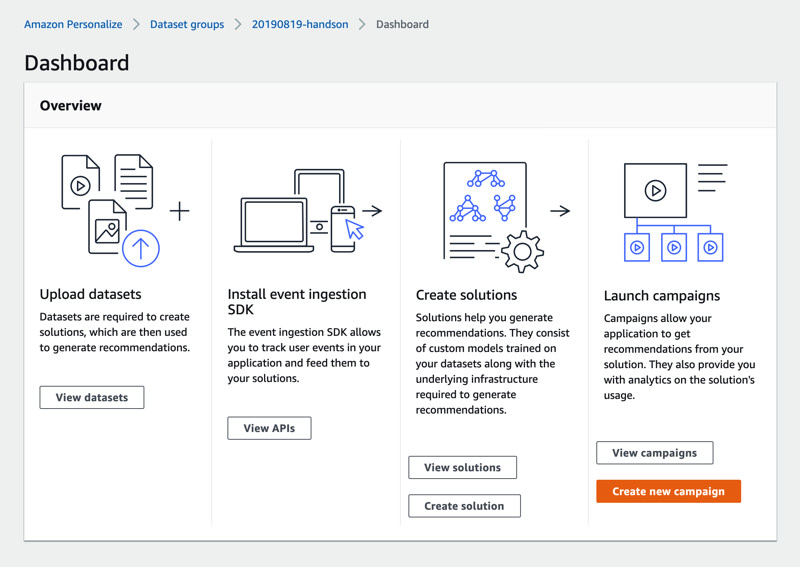Click the Create solution button

point(464,506)
